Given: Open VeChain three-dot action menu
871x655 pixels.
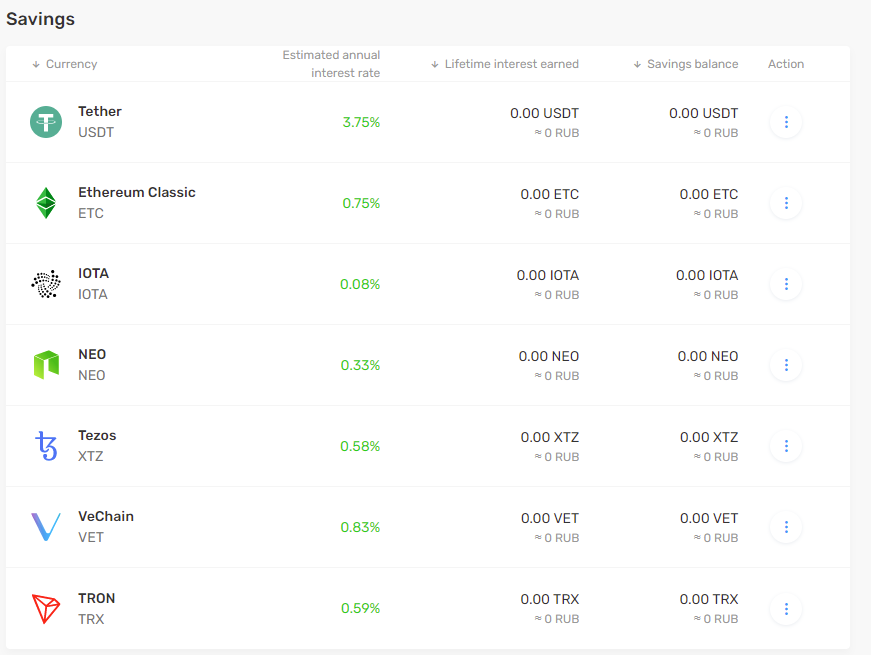Looking at the screenshot, I should pyautogui.click(x=786, y=527).
